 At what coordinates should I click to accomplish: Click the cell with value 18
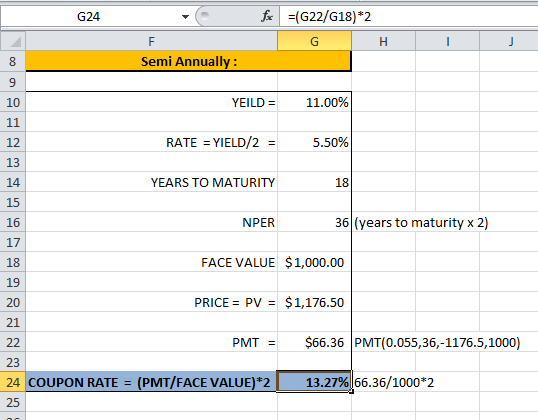314,183
